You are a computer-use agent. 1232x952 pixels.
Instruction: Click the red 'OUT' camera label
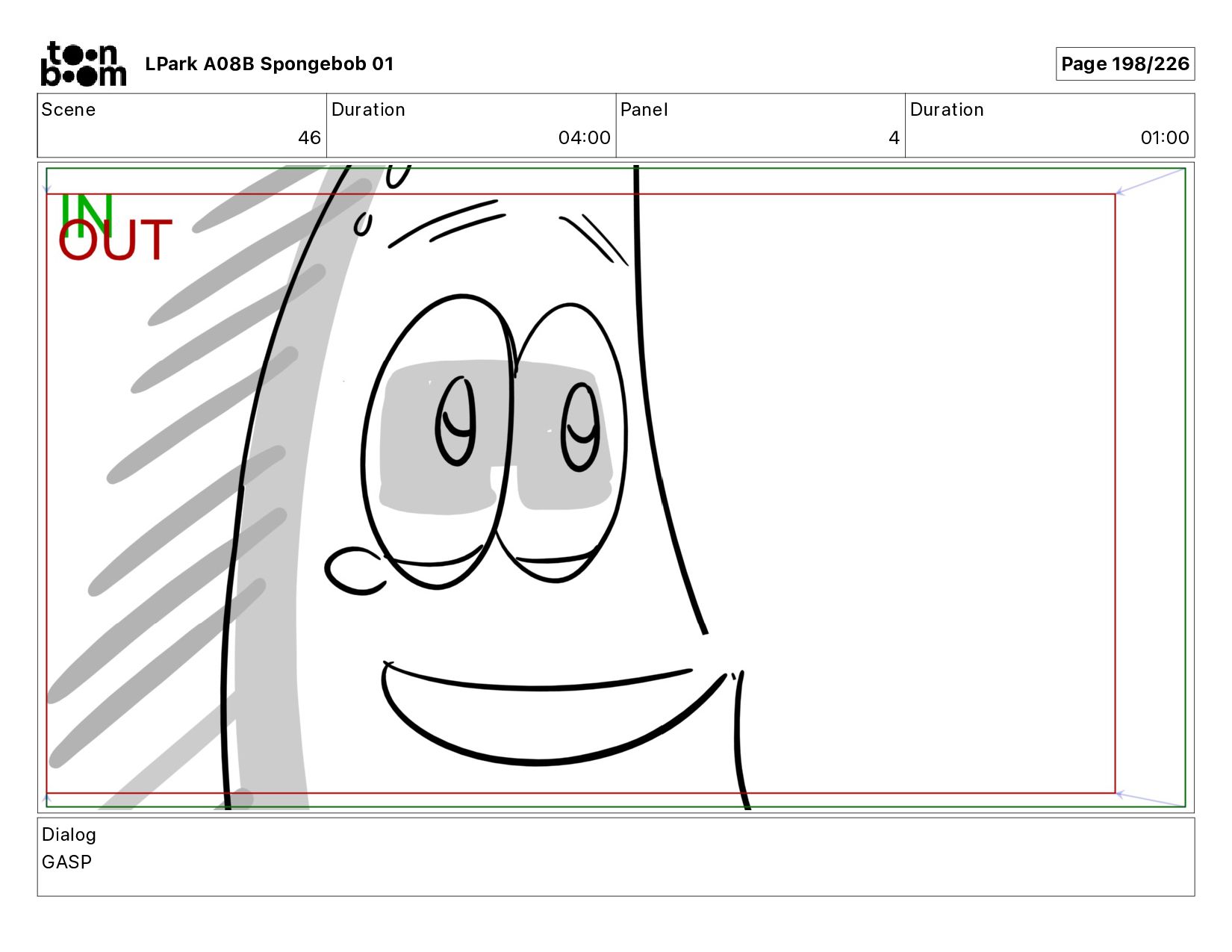pyautogui.click(x=116, y=240)
